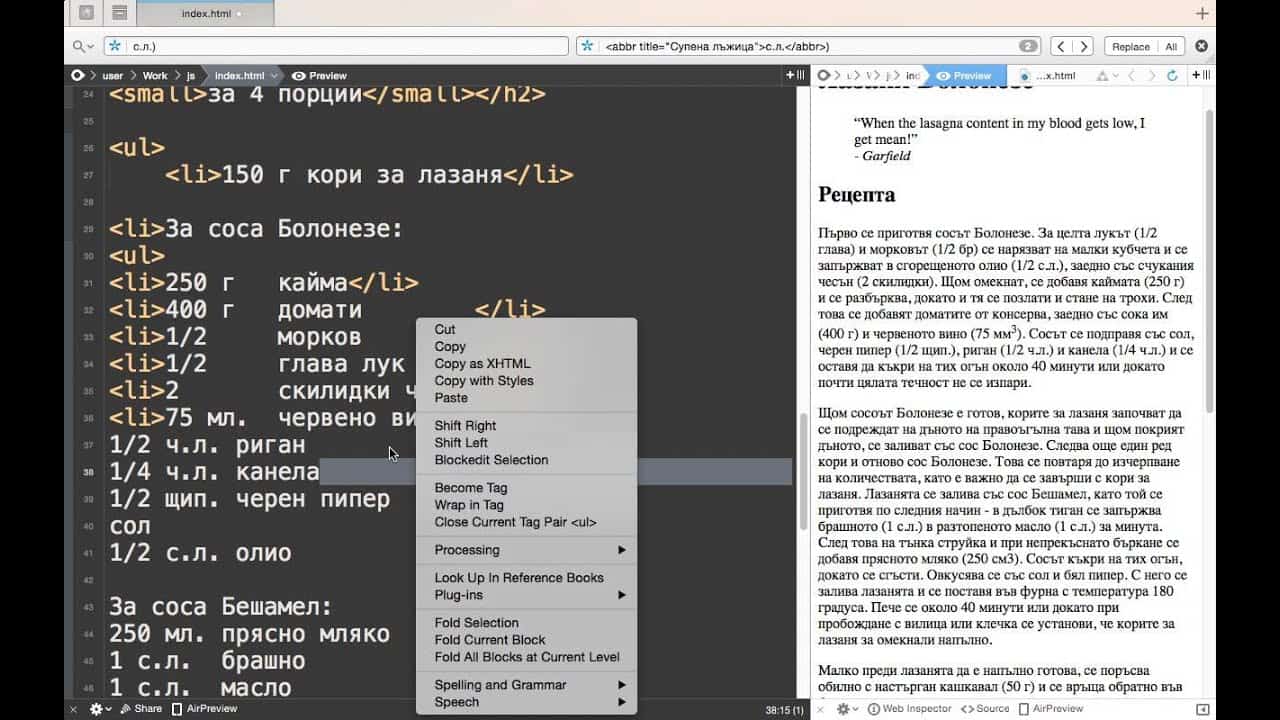Screen dimensions: 1280x720
Task: Click inside the find field containing с.л.)
Action: click(x=300, y=46)
